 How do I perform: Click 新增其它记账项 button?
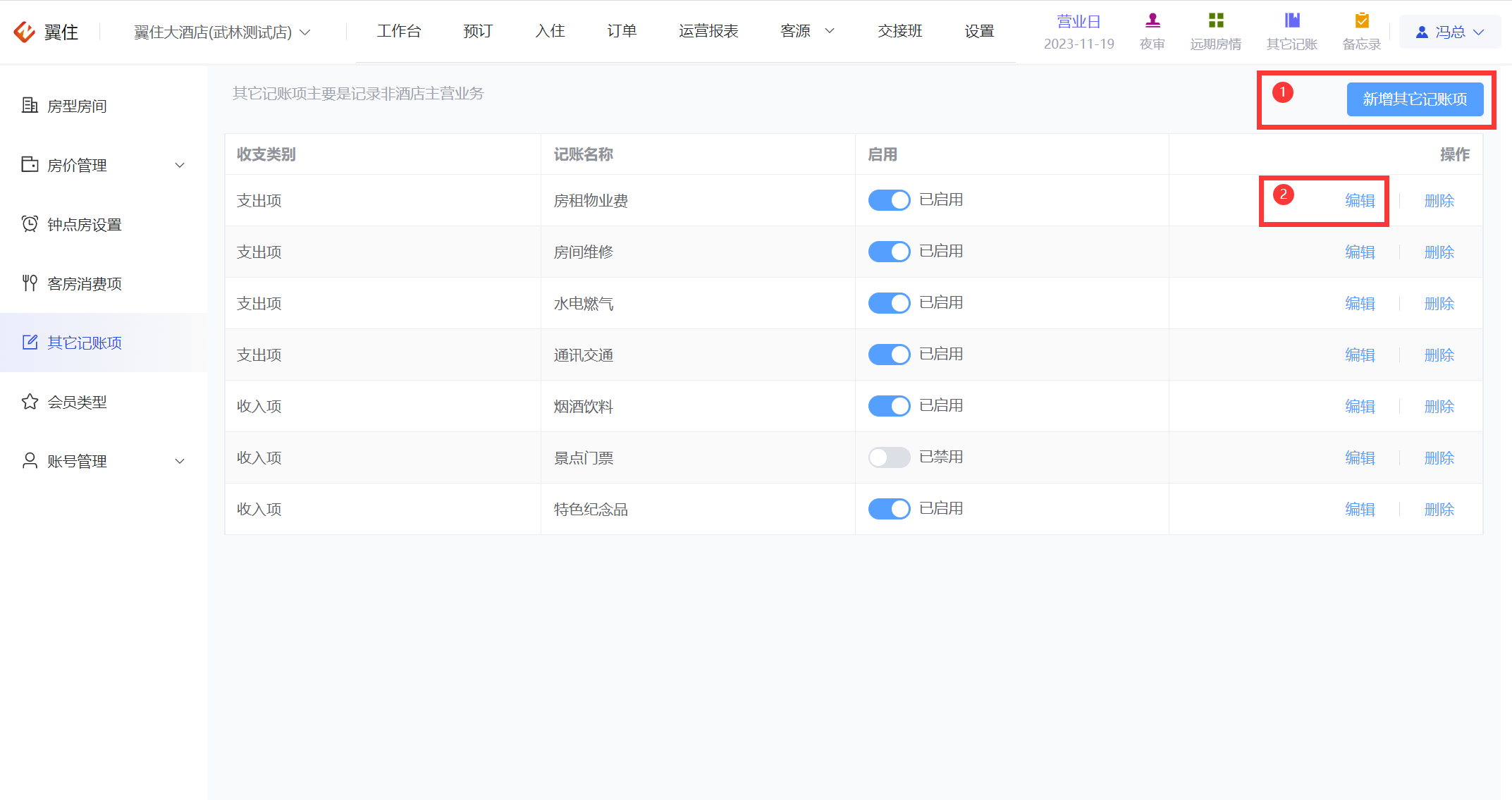tap(1415, 99)
